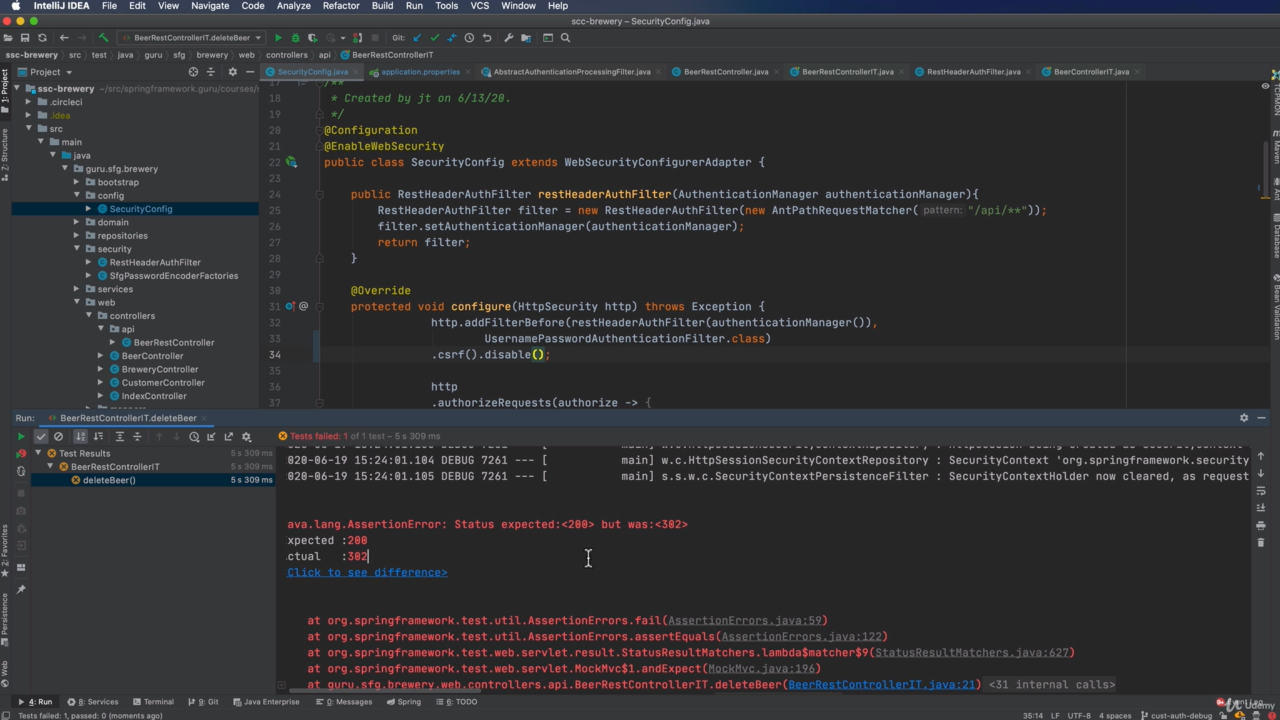Toggle Show Ignored tests filter
The width and height of the screenshot is (1280, 720).
click(x=59, y=436)
